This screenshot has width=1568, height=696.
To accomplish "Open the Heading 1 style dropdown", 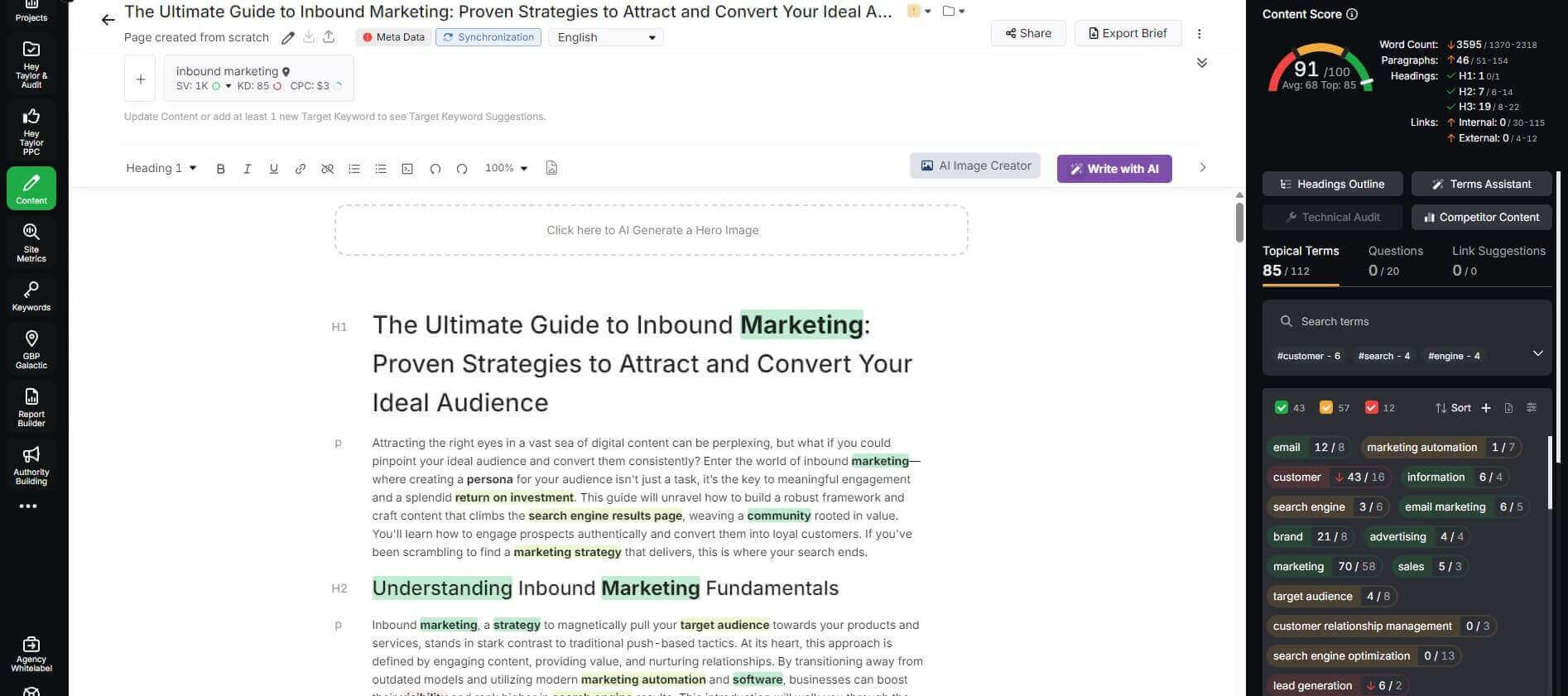I will (x=161, y=168).
